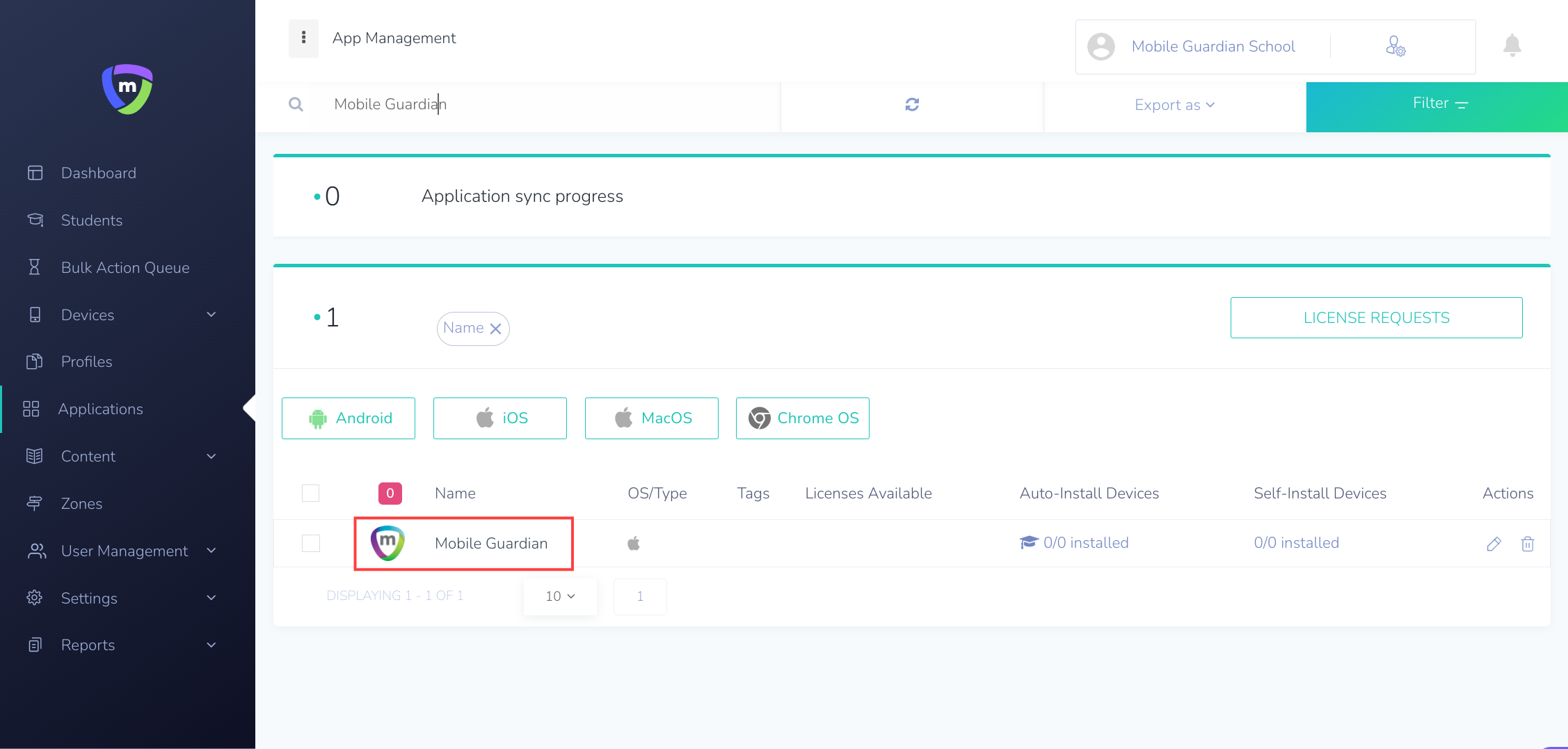Click the Profiles sidebar icon

pos(35,361)
